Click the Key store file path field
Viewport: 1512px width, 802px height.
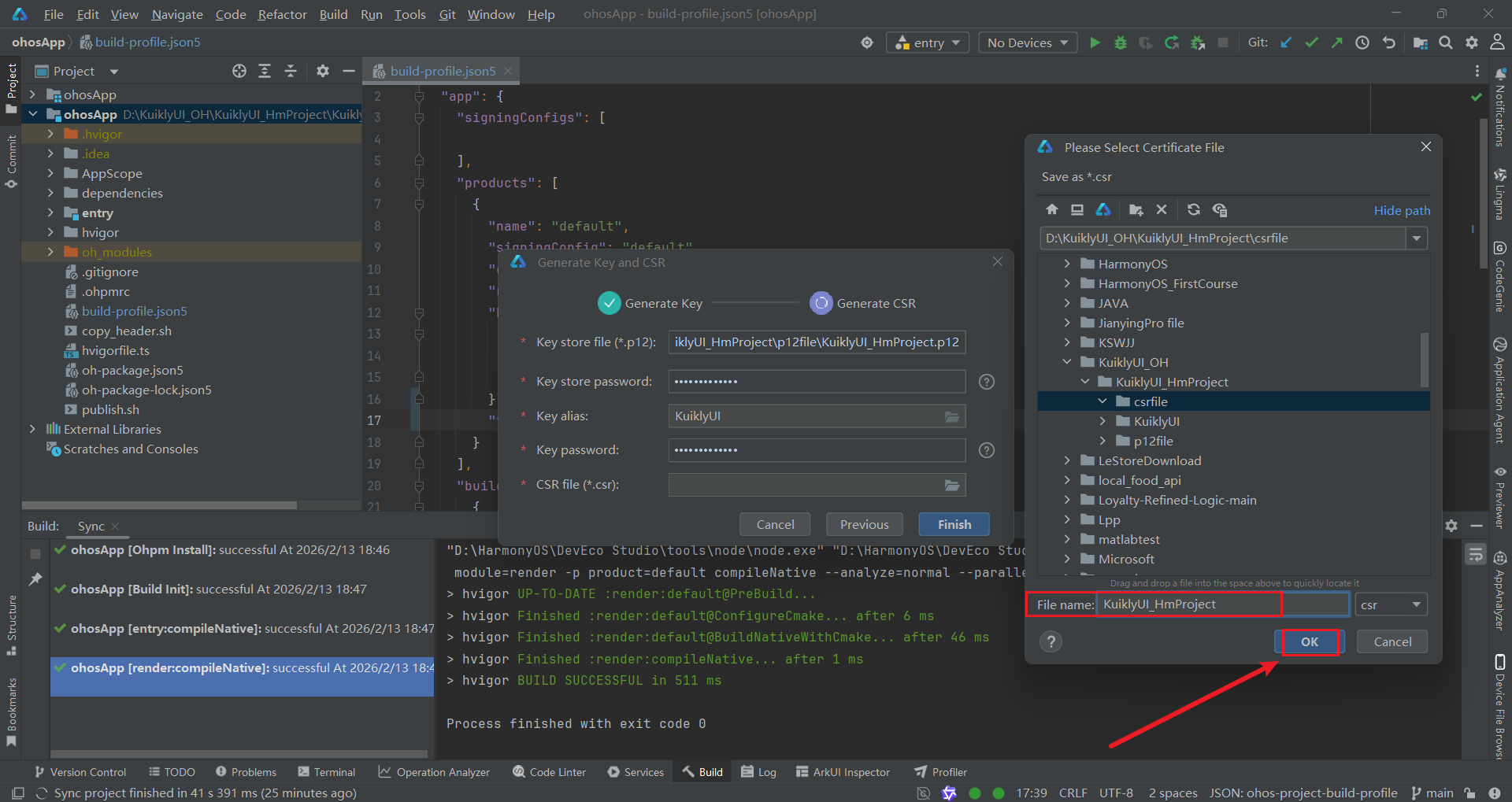click(817, 342)
